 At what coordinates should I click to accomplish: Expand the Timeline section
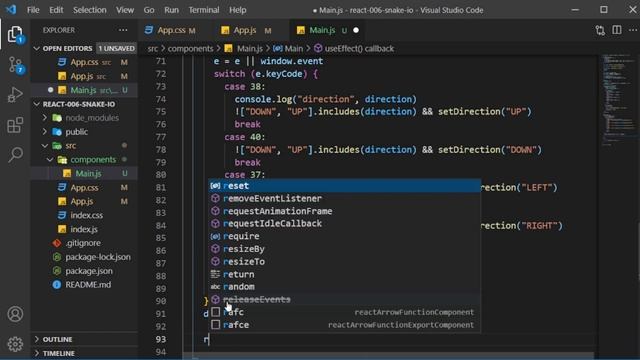tap(84, 353)
